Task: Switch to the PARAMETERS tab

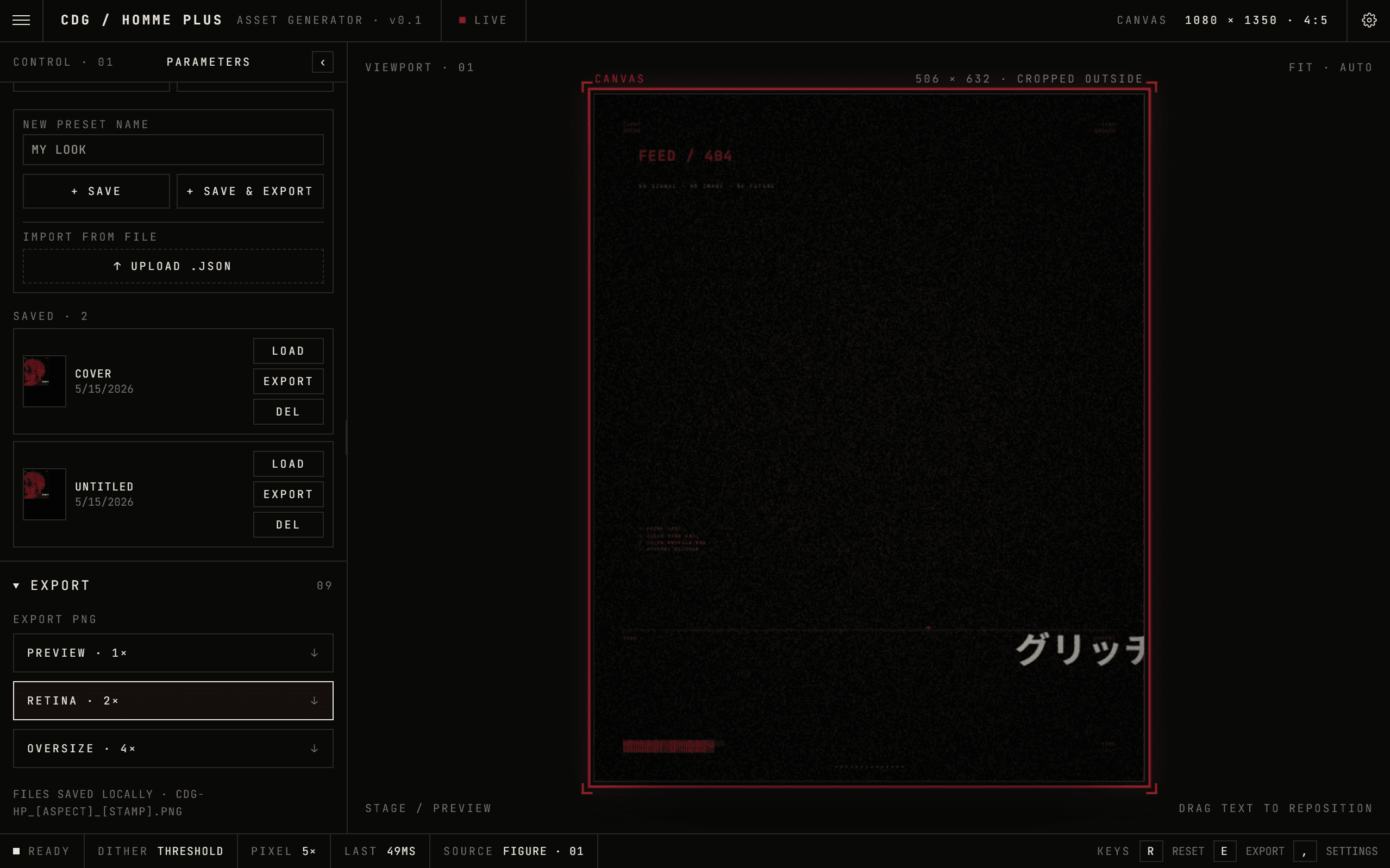Action: [x=209, y=62]
